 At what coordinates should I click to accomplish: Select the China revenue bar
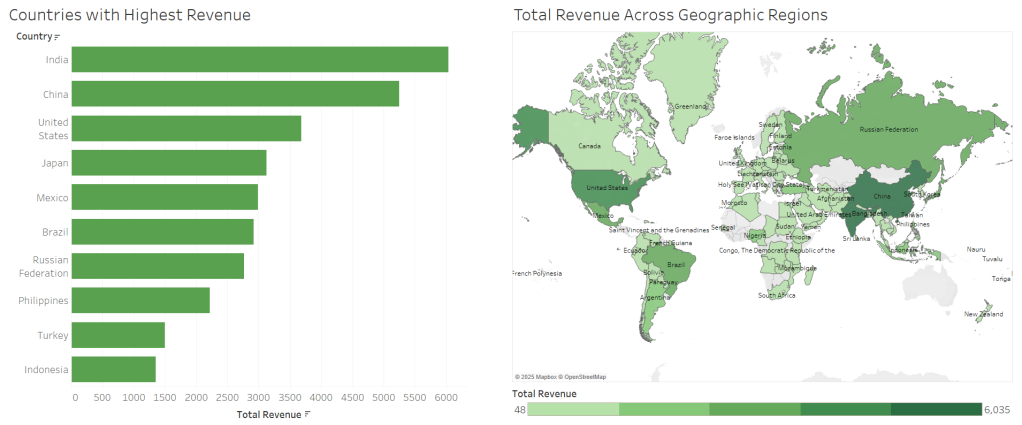click(236, 93)
